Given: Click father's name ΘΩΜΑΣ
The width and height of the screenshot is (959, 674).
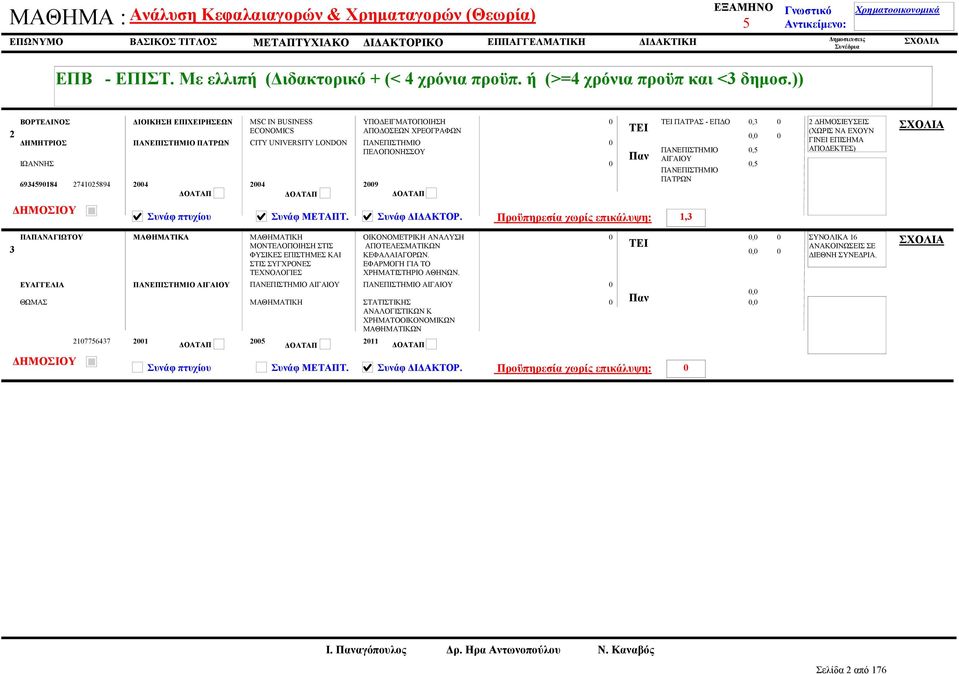Looking at the screenshot, I should (34, 302).
